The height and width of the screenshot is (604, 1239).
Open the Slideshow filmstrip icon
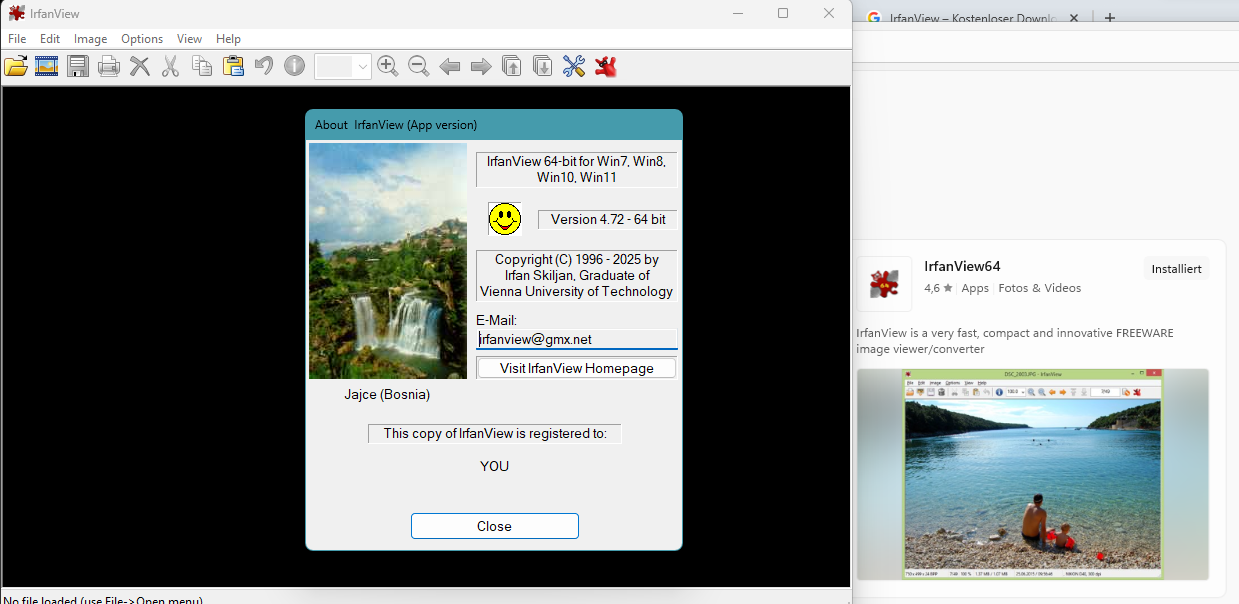[47, 67]
